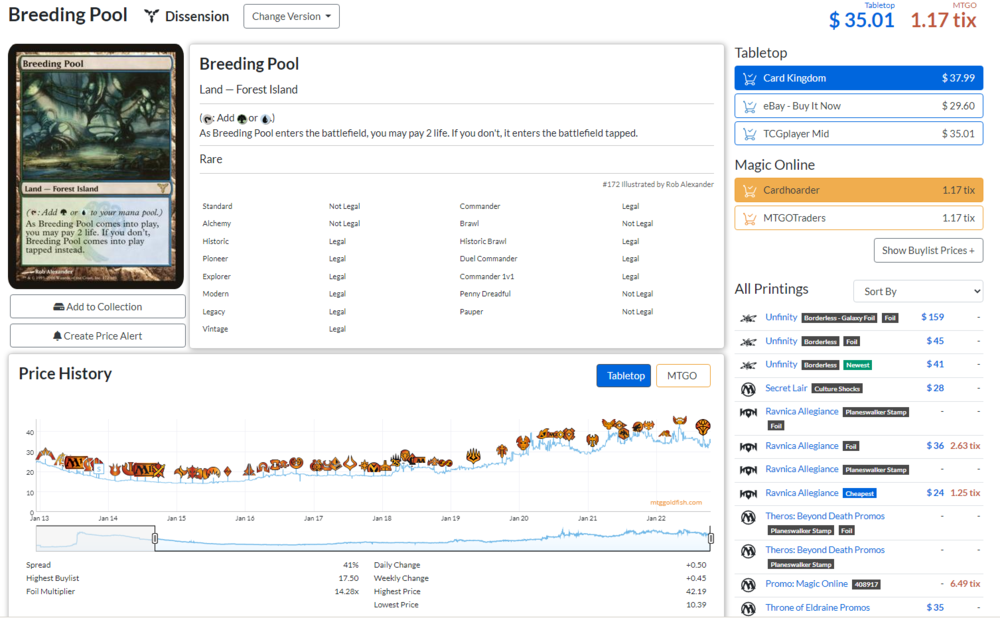Click the Breeding Pool card image

(96, 166)
